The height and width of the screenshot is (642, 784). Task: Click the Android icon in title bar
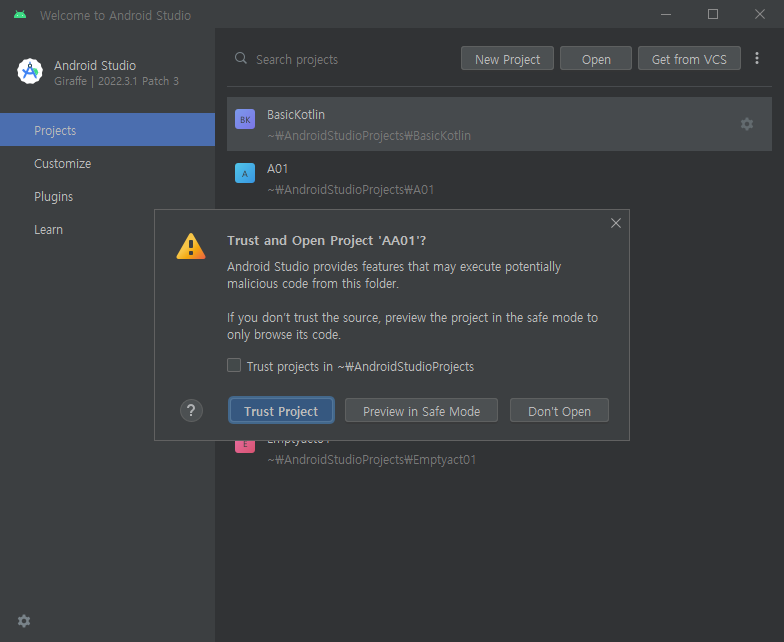pos(20,14)
